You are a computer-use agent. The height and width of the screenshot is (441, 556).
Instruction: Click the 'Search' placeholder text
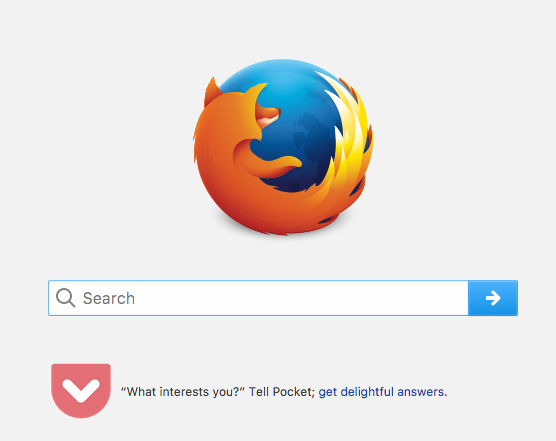click(x=109, y=298)
